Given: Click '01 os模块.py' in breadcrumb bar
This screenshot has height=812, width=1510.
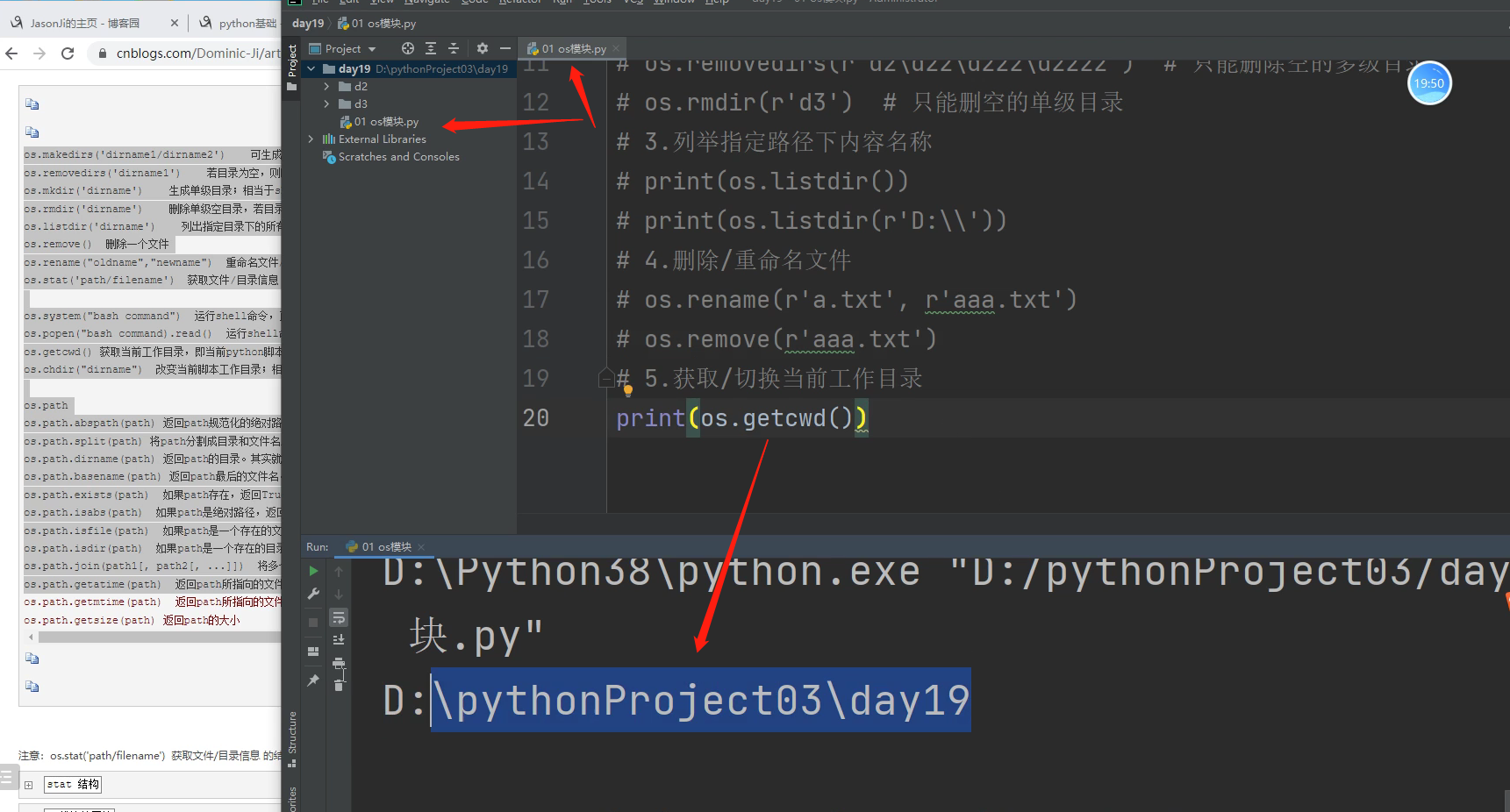Looking at the screenshot, I should coord(377,24).
